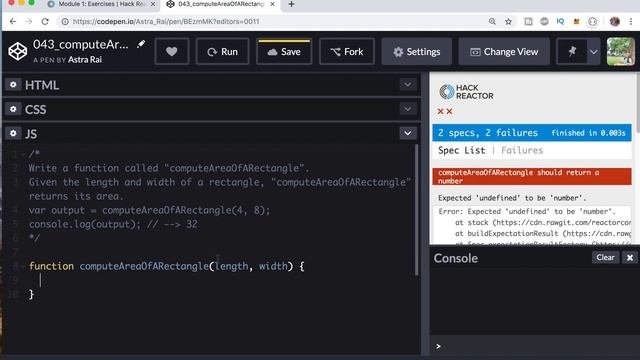Open HTML editor settings gear

tap(13, 84)
